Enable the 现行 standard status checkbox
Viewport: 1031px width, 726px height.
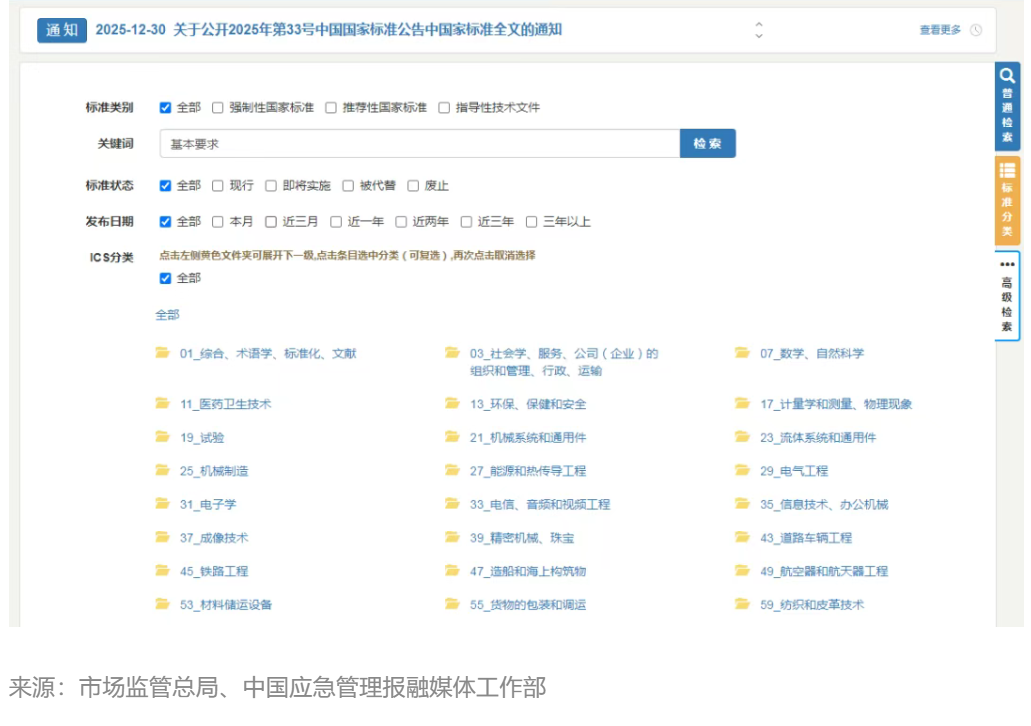pos(219,186)
